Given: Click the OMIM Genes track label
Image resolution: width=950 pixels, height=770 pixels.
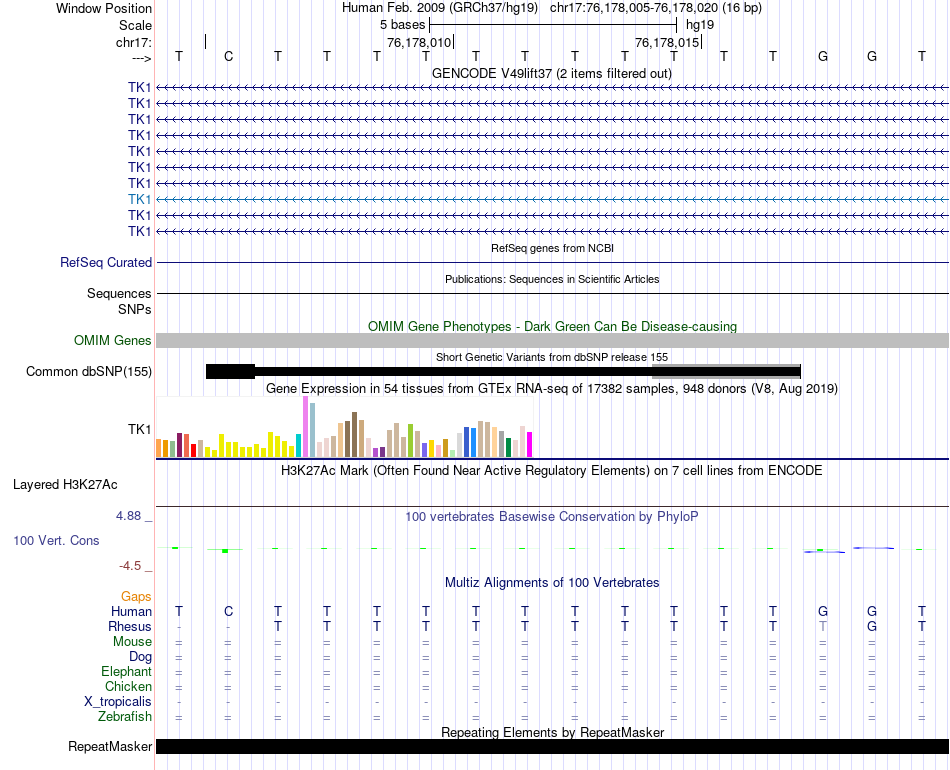Looking at the screenshot, I should 112,340.
